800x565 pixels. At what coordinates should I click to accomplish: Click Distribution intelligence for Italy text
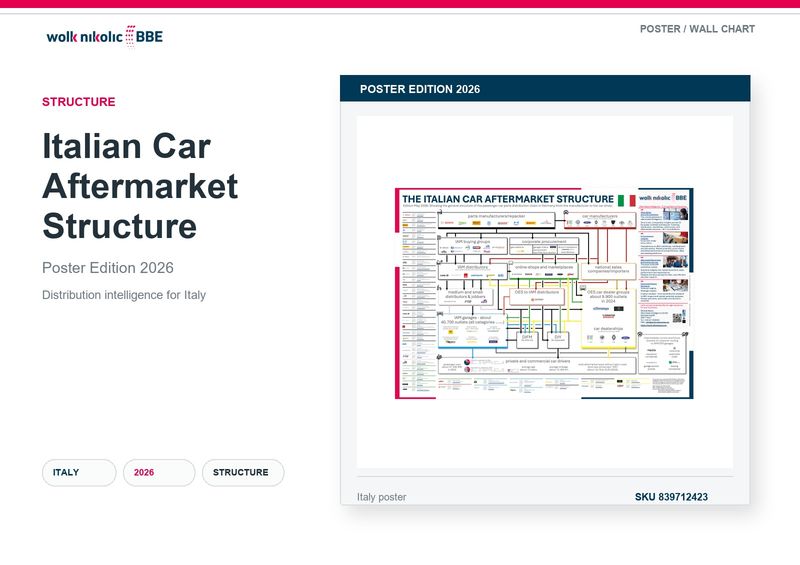point(124,295)
